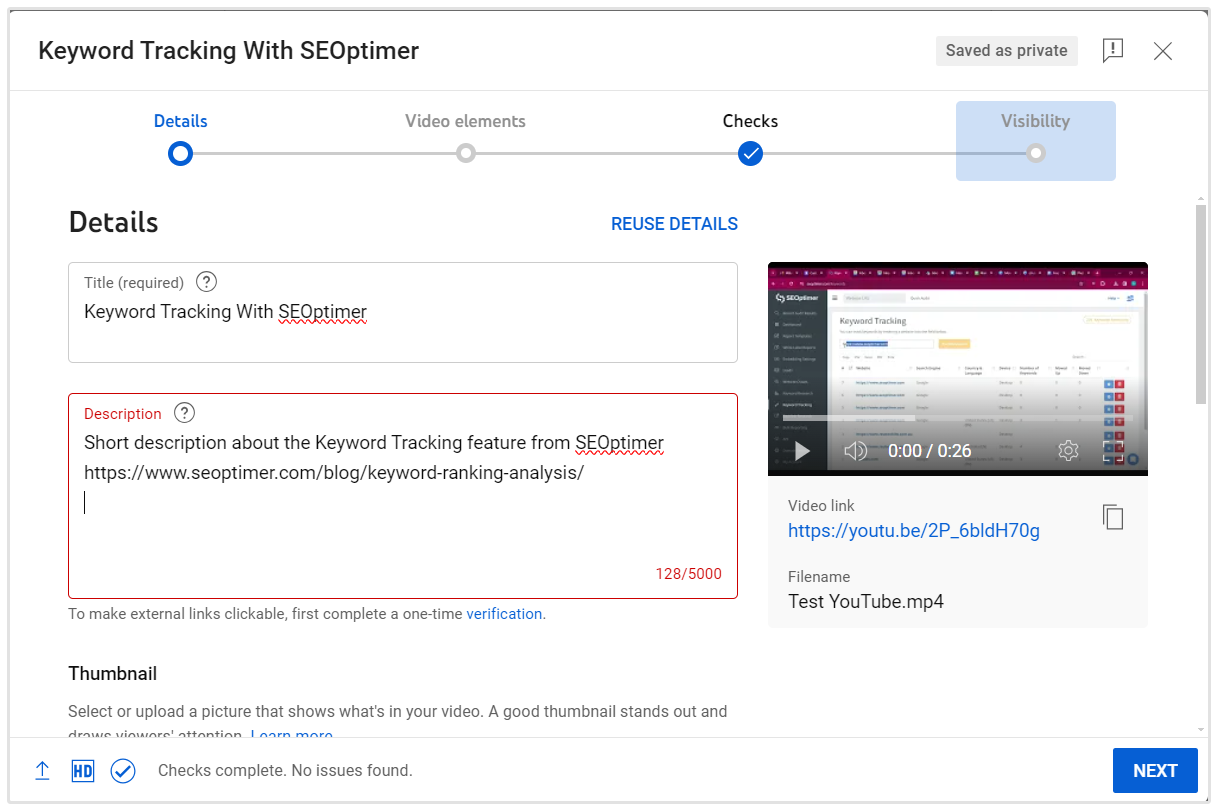Click the Title help question mark

(x=206, y=282)
